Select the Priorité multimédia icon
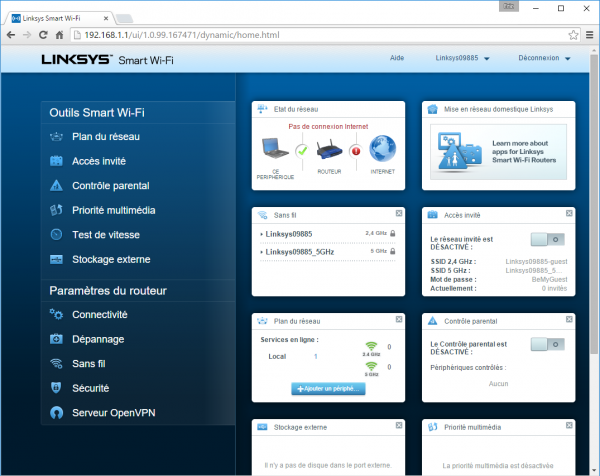This screenshot has width=600, height=476. (56, 210)
